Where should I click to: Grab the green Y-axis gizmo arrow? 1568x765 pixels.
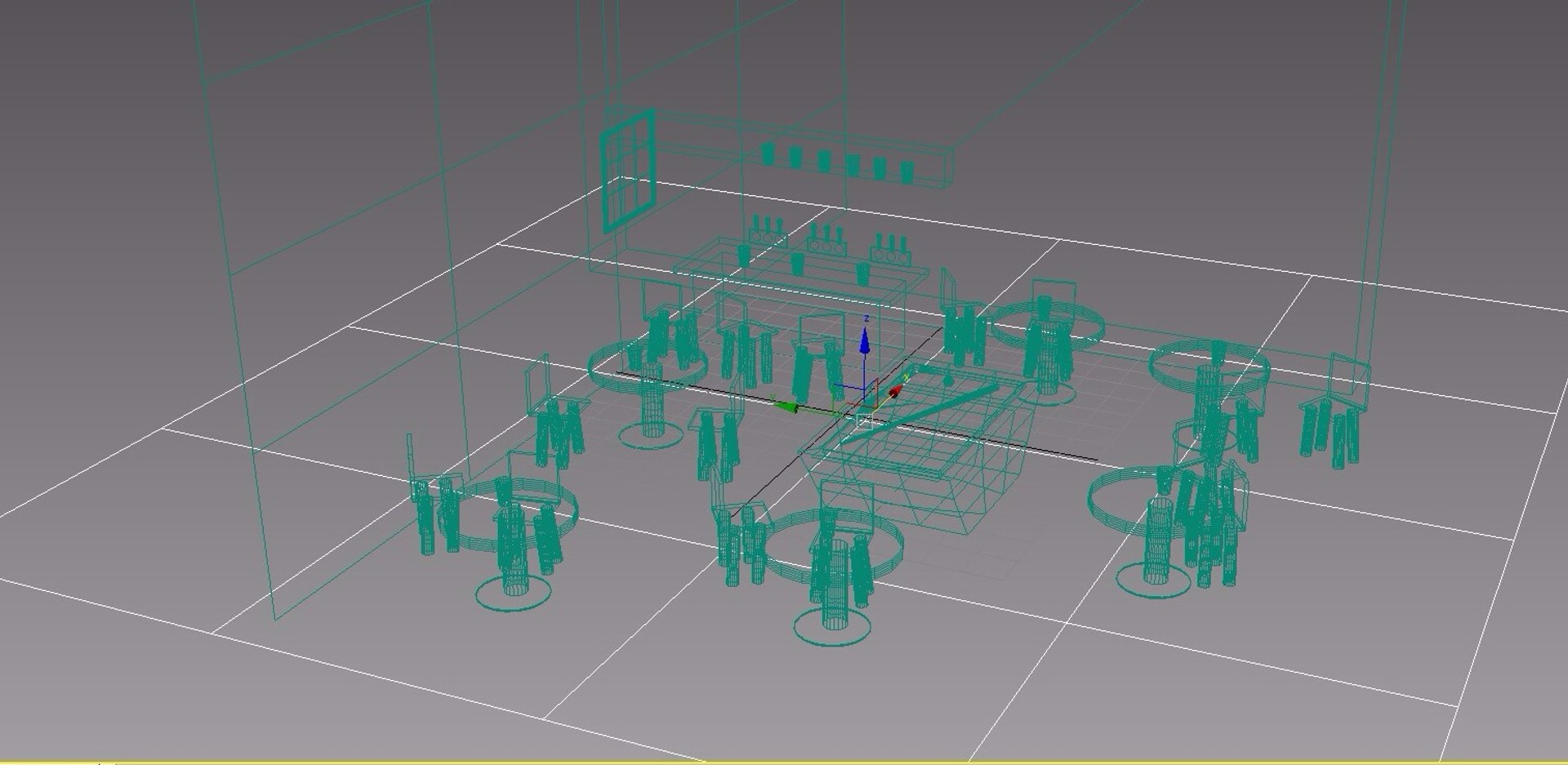[786, 406]
